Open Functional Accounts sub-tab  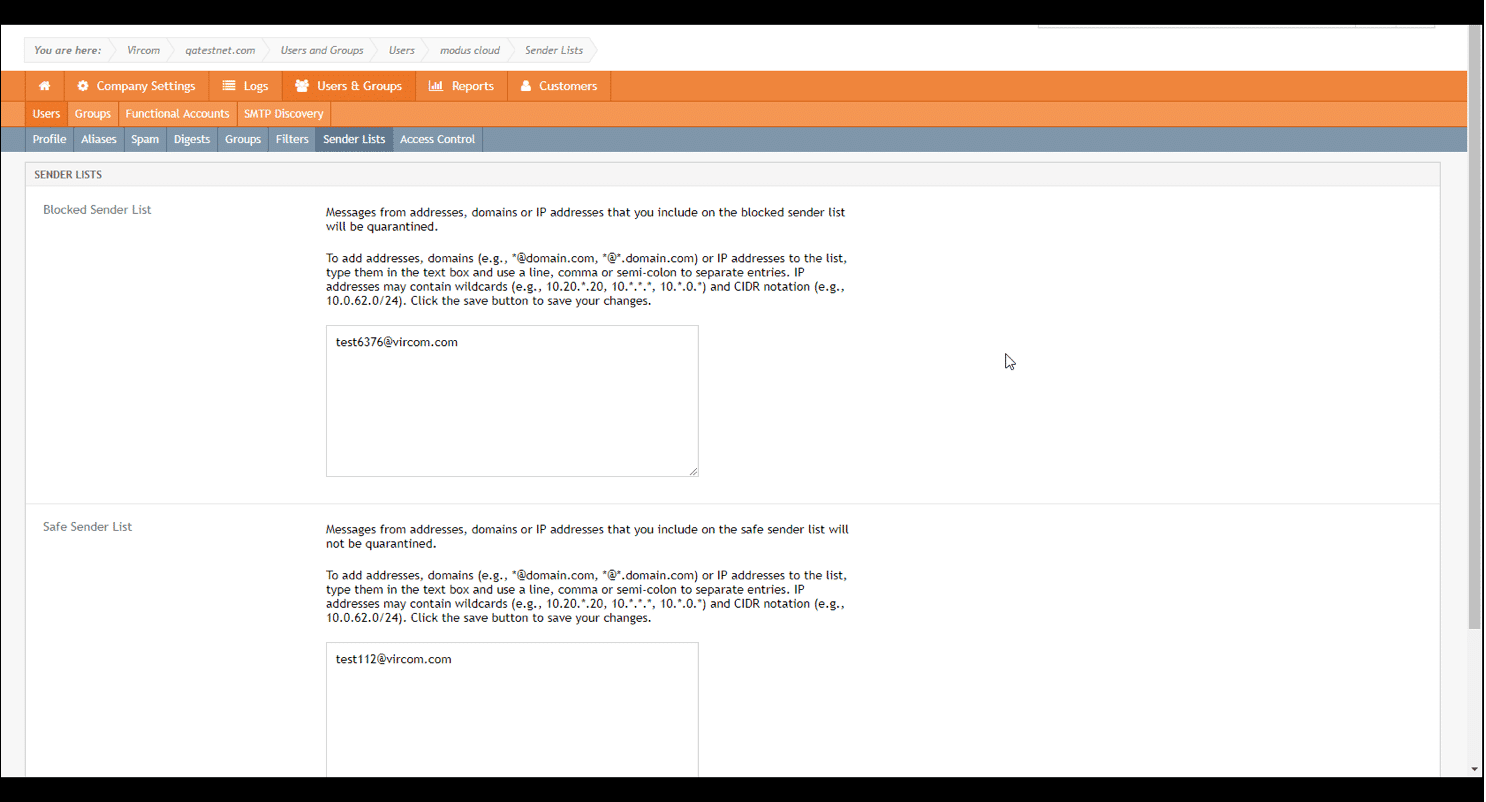tap(177, 114)
